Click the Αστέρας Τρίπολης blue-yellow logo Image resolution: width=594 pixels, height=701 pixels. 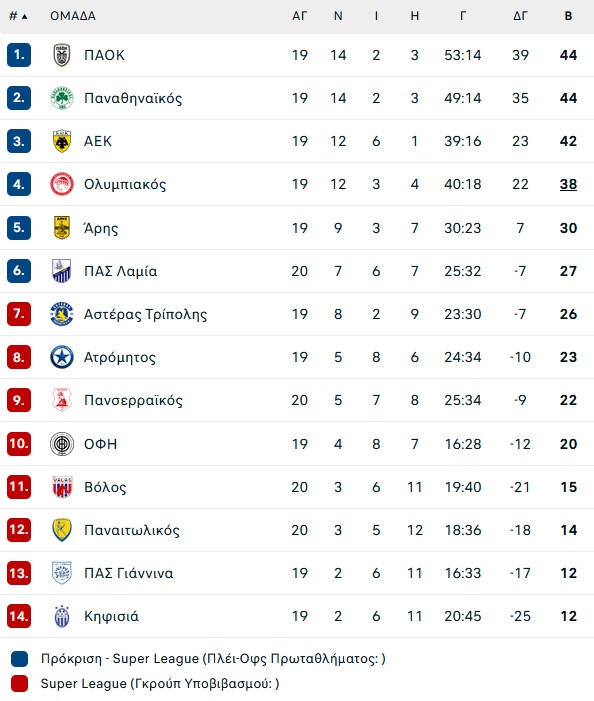click(x=62, y=314)
